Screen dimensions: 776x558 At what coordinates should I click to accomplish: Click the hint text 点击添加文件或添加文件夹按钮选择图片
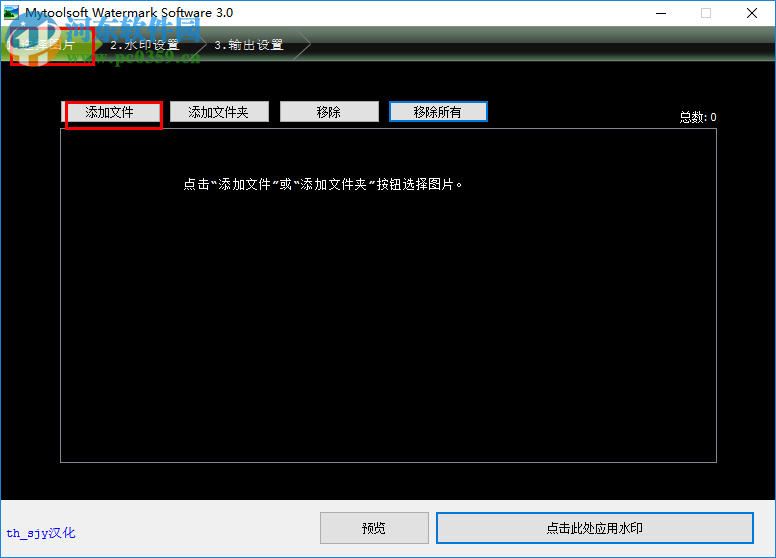point(323,185)
